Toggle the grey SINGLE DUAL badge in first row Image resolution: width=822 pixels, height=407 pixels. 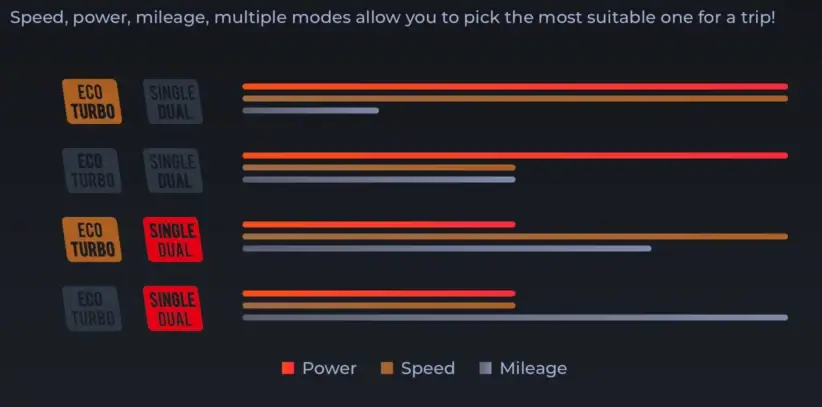pos(173,101)
